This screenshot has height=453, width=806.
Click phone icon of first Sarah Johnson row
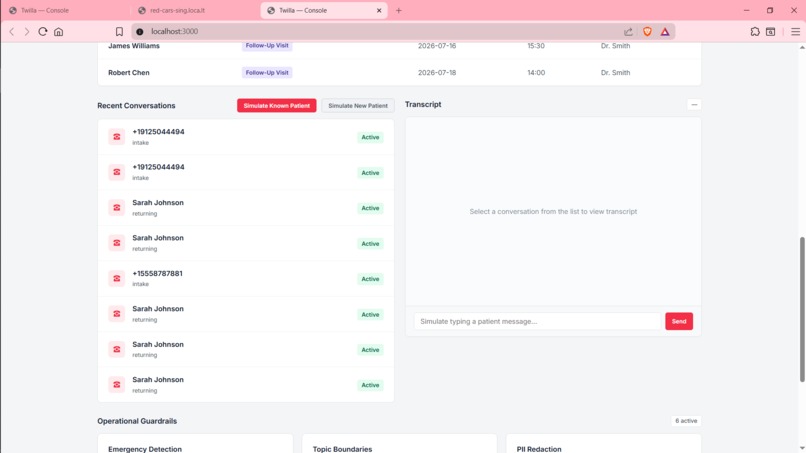[117, 208]
